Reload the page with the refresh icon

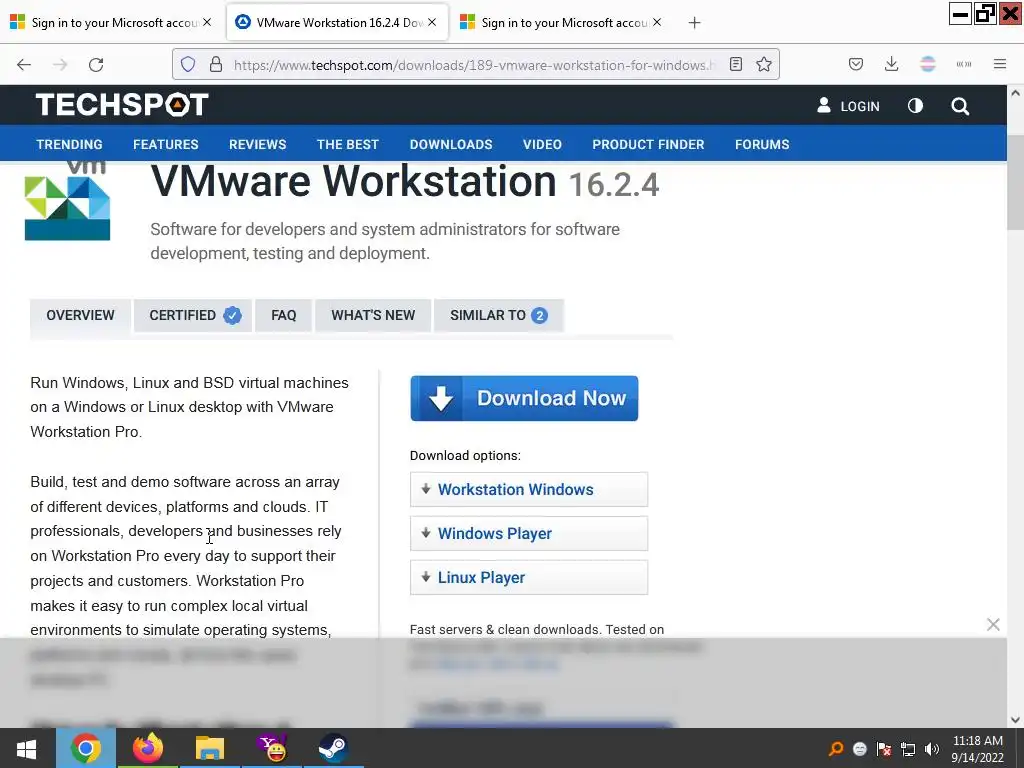(x=96, y=65)
